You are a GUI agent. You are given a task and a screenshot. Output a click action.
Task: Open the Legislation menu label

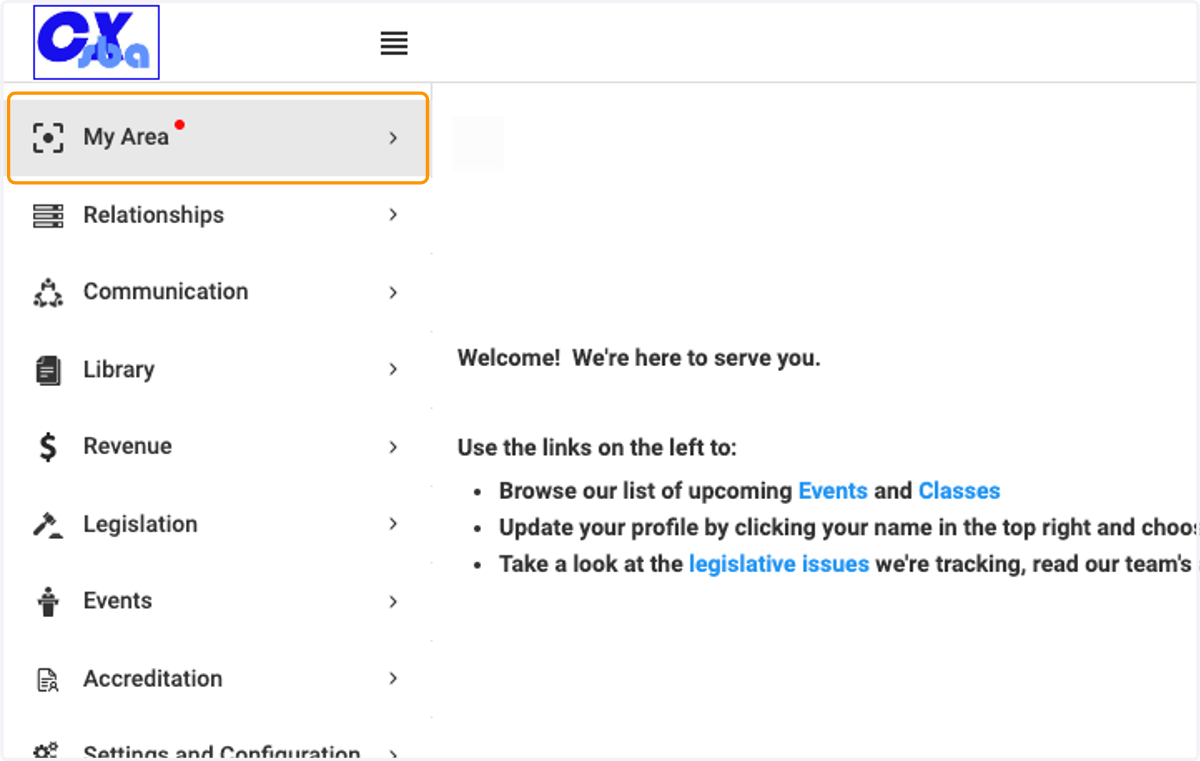click(x=141, y=524)
